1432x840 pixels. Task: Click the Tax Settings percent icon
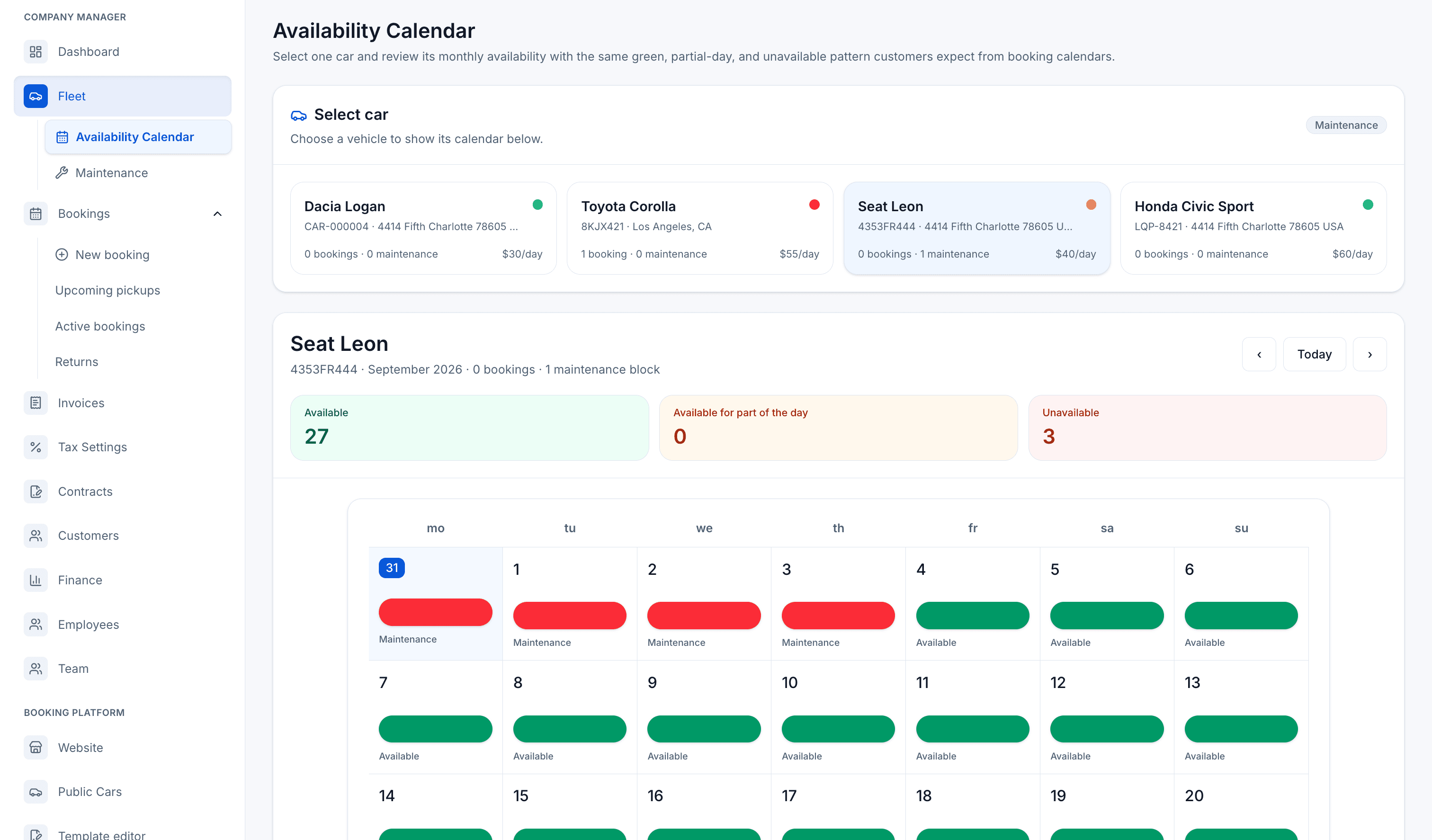35,447
